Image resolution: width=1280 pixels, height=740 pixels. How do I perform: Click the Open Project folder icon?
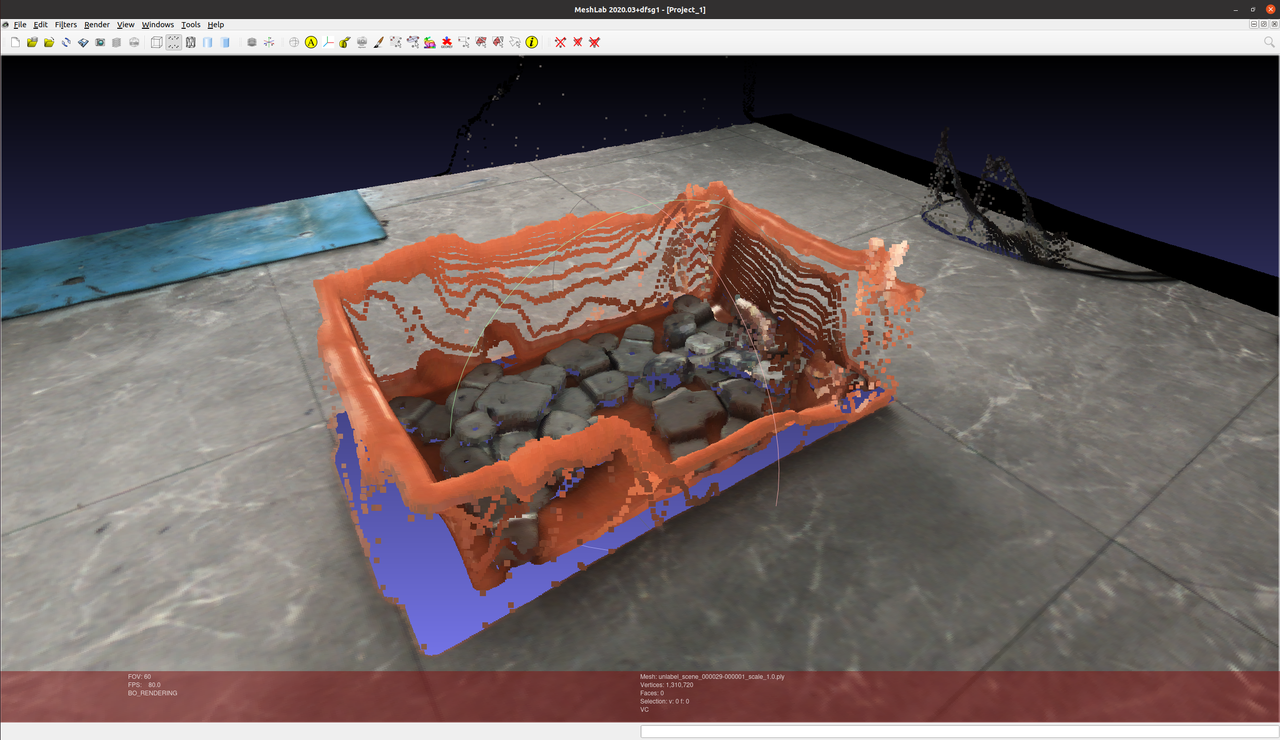pyautogui.click(x=32, y=42)
